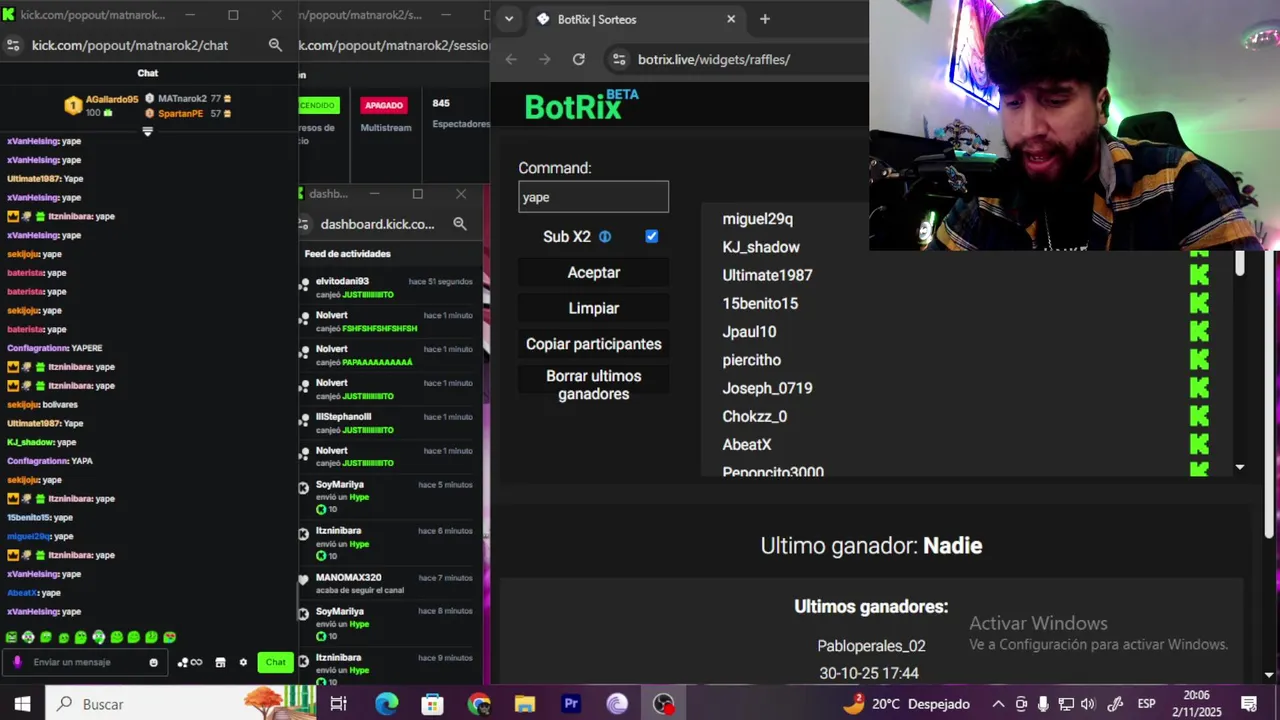1280x720 pixels.
Task: Click Task View icon on the taskbar
Action: click(338, 704)
